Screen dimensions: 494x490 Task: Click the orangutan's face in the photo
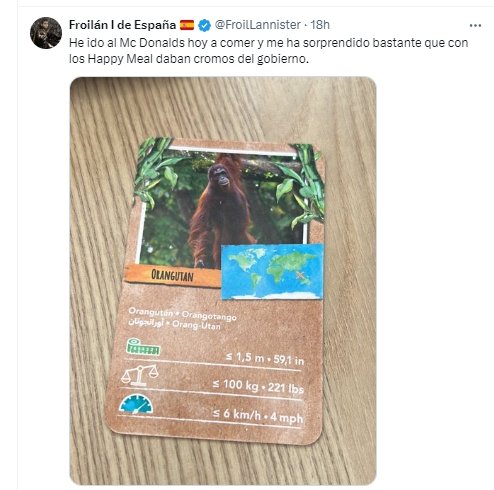(220, 174)
